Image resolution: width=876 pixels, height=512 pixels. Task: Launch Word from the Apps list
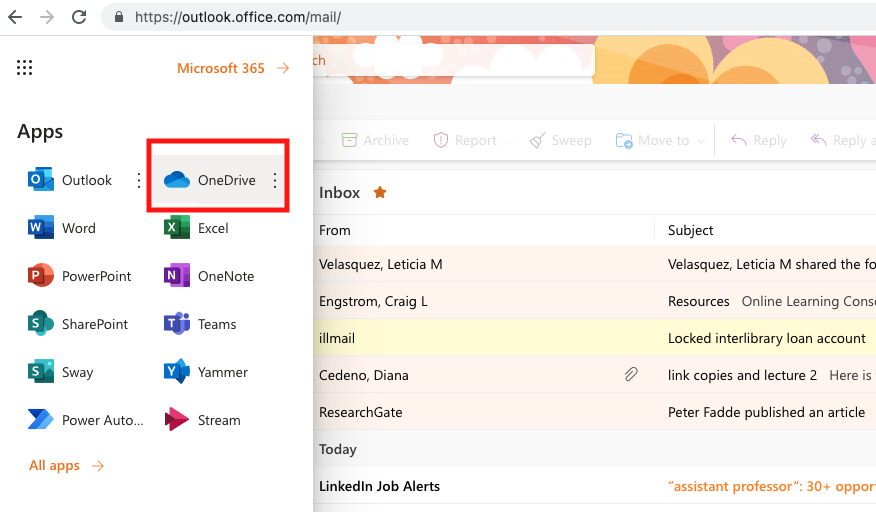pos(61,228)
